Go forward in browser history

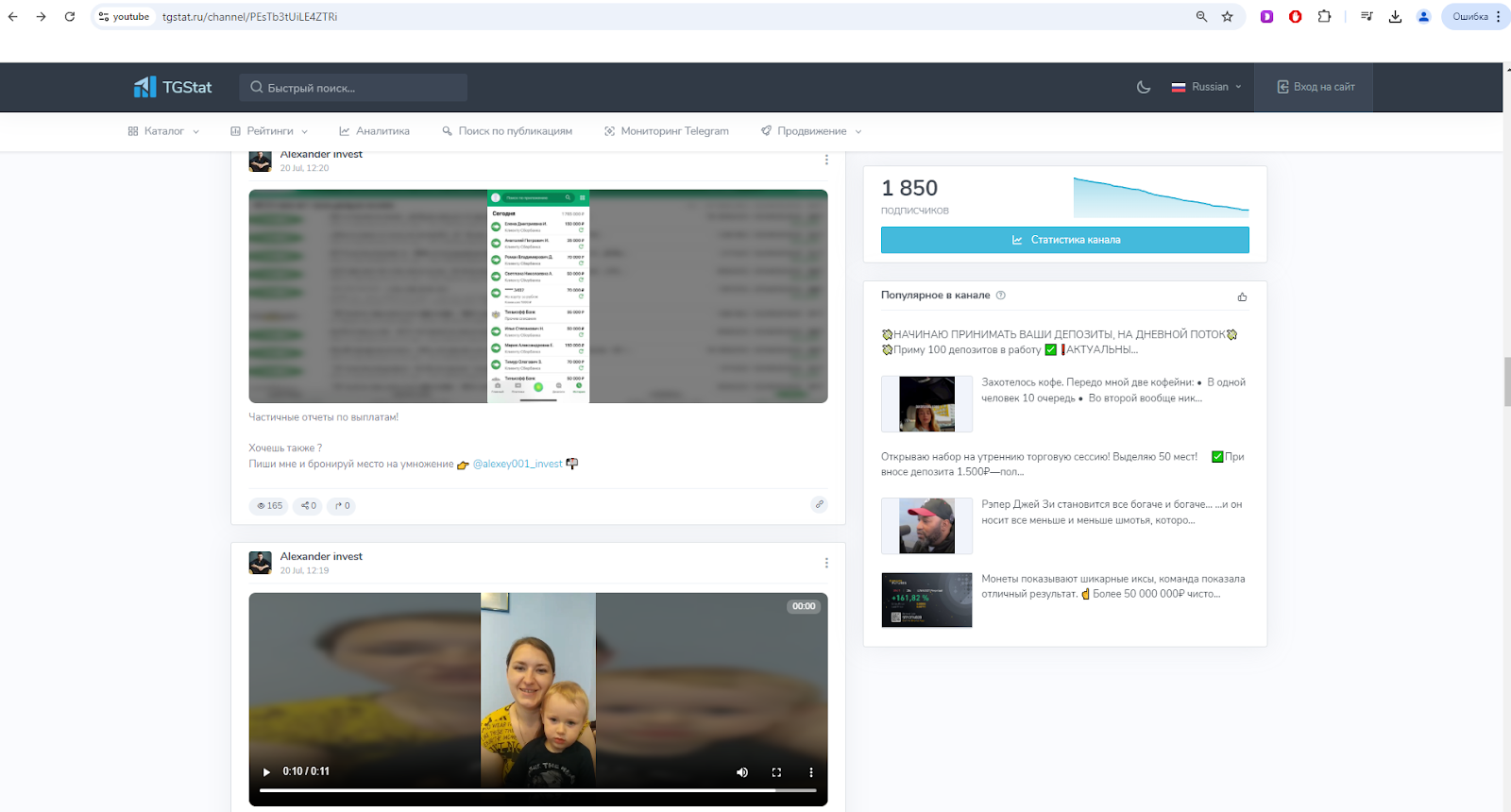coord(41,16)
